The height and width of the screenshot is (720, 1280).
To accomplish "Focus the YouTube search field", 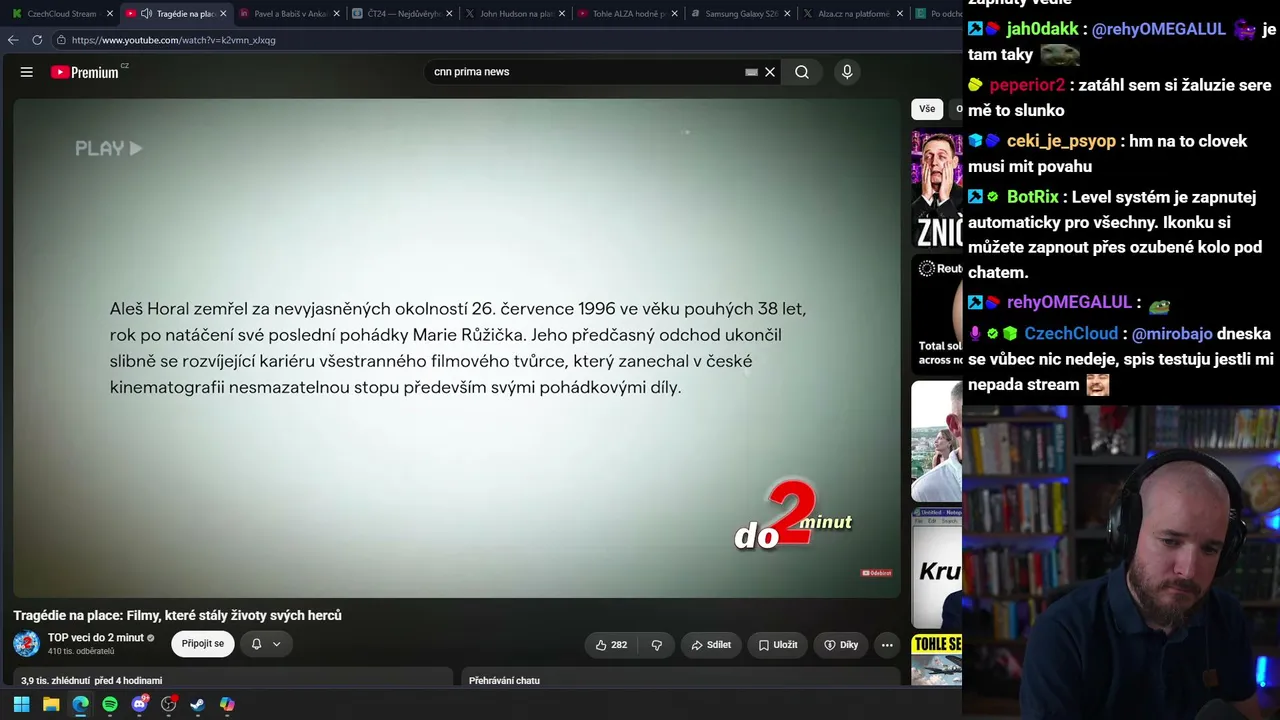I will click(585, 72).
